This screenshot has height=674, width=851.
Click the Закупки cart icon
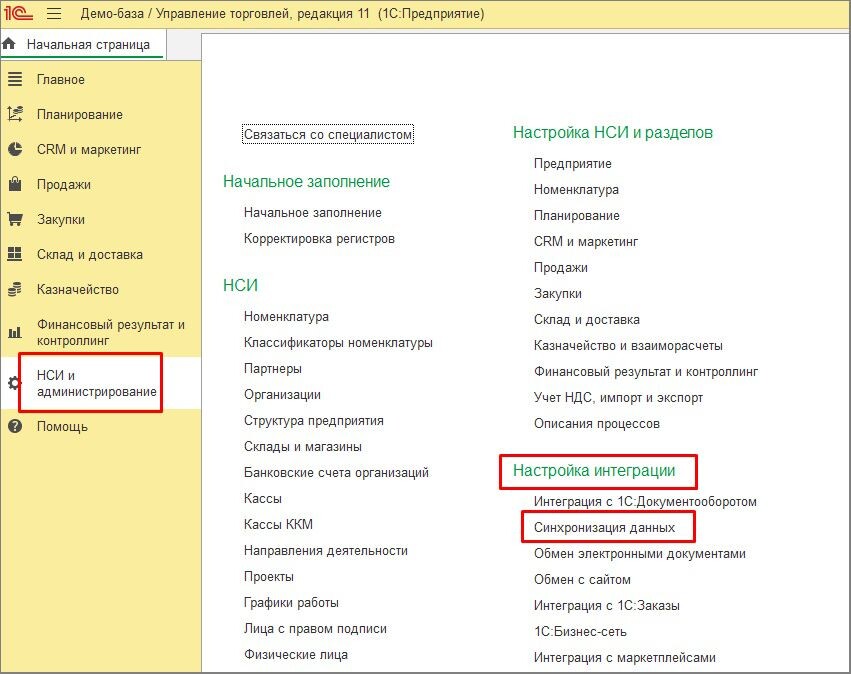coord(15,219)
